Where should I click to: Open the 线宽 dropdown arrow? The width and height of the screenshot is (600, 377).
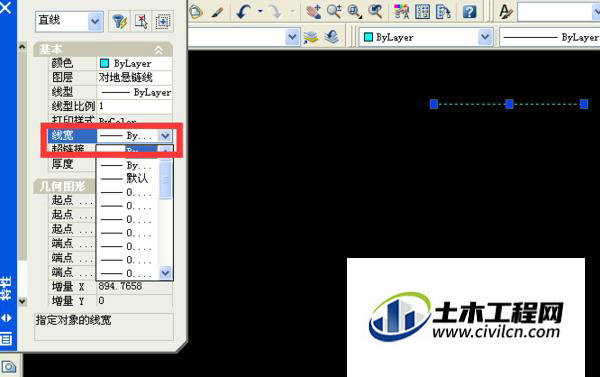165,135
